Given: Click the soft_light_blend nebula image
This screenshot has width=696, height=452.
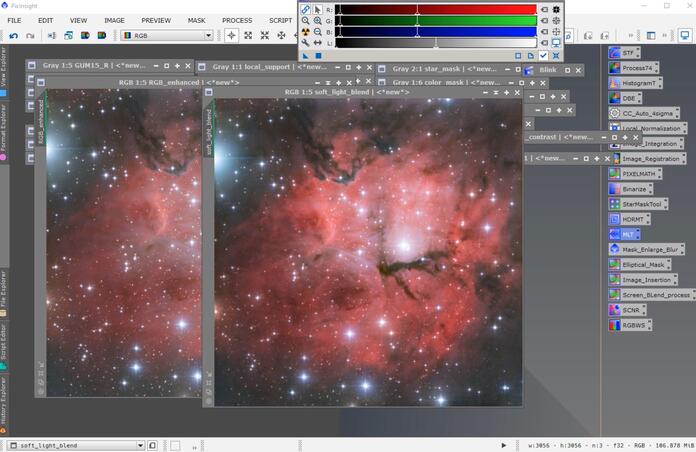Looking at the screenshot, I should [368, 252].
